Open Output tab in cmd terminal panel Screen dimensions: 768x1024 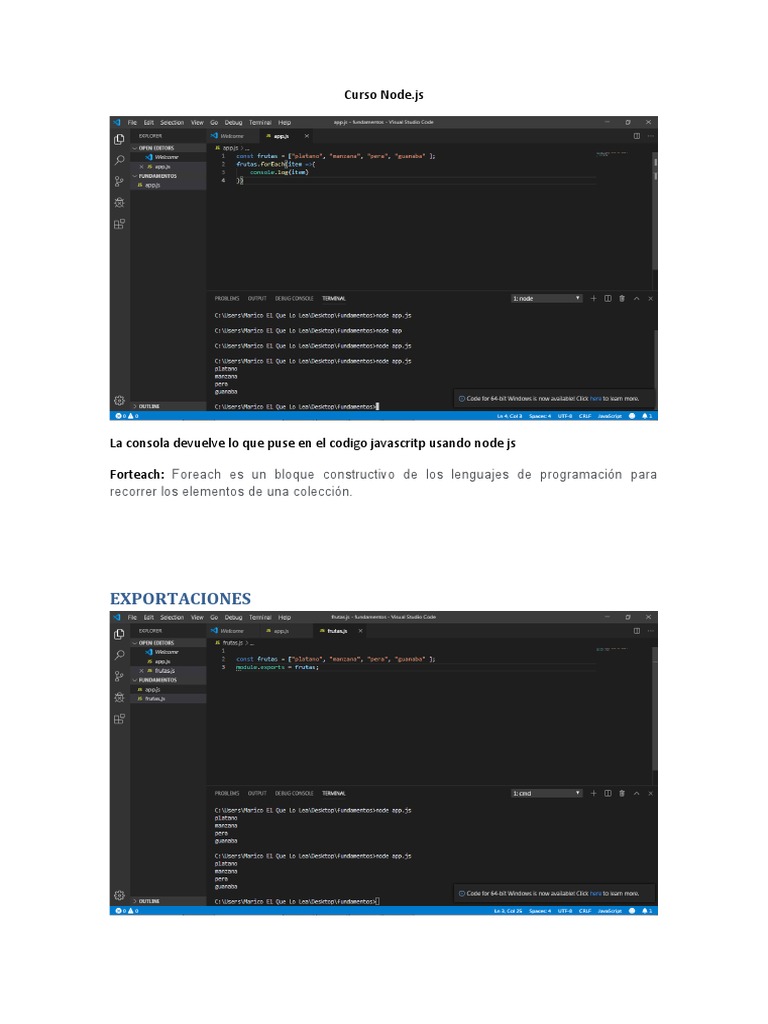coord(257,793)
